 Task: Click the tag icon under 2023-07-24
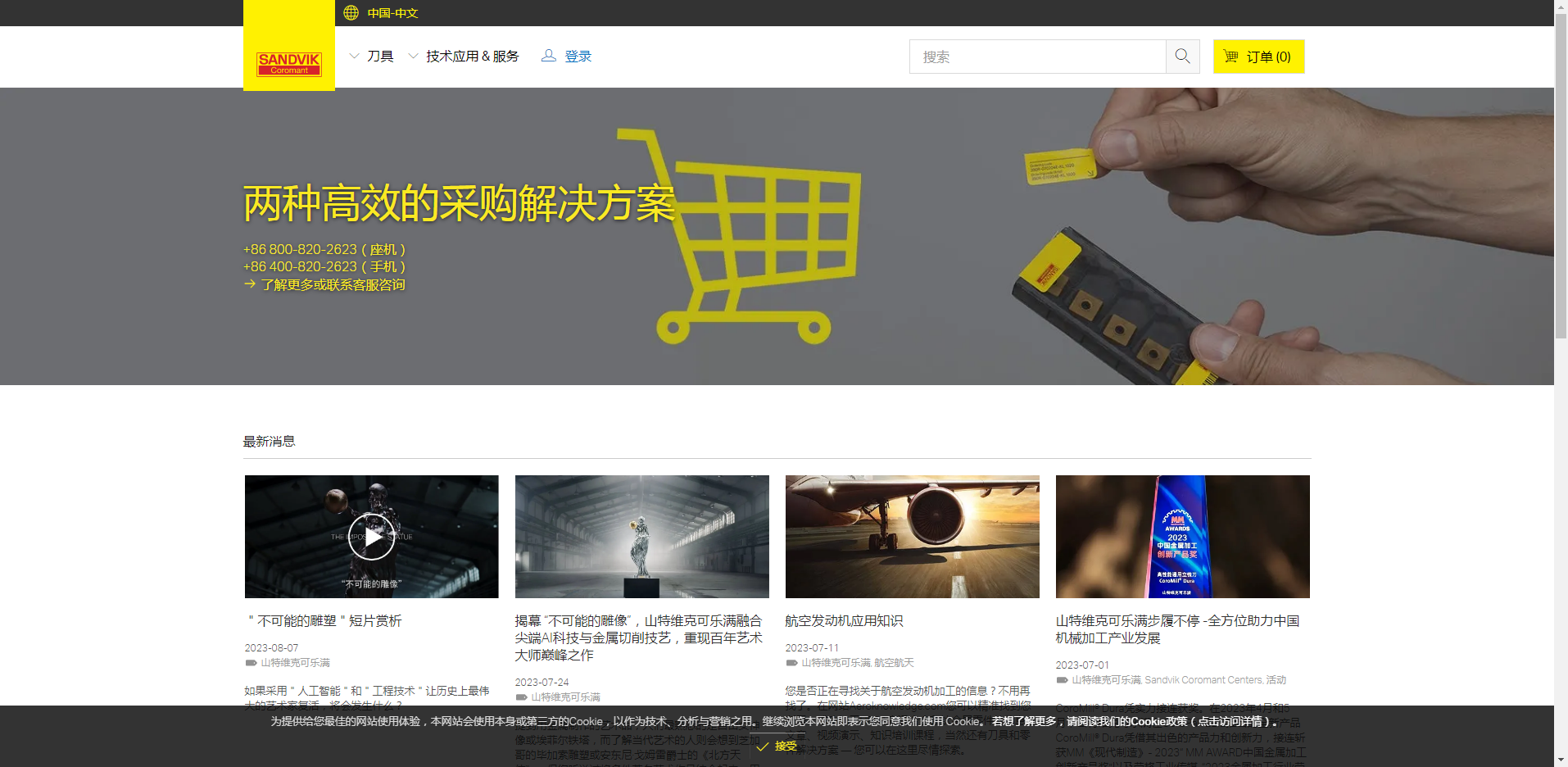pos(521,697)
